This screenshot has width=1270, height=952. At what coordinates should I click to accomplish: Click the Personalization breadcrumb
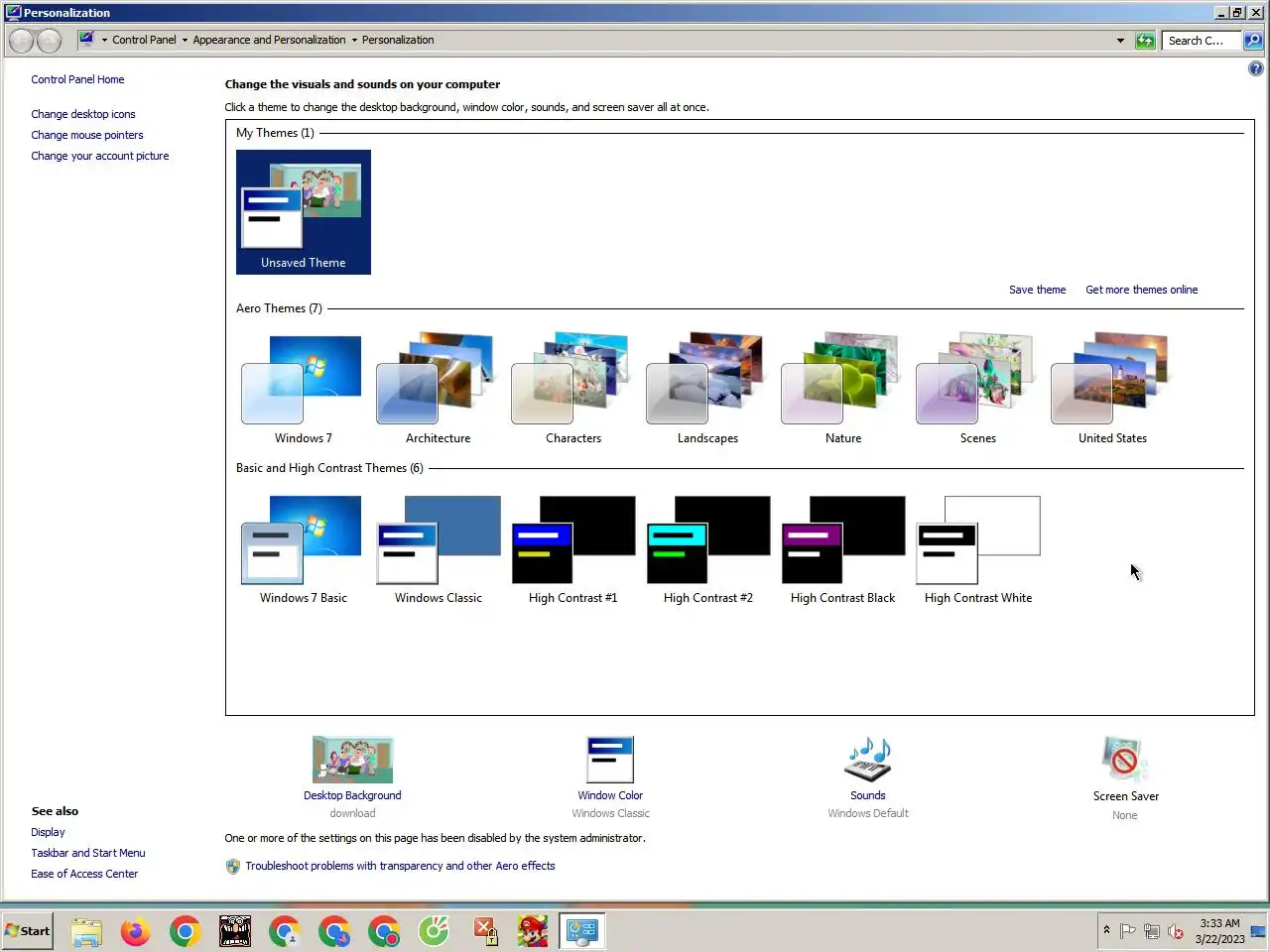coord(398,41)
